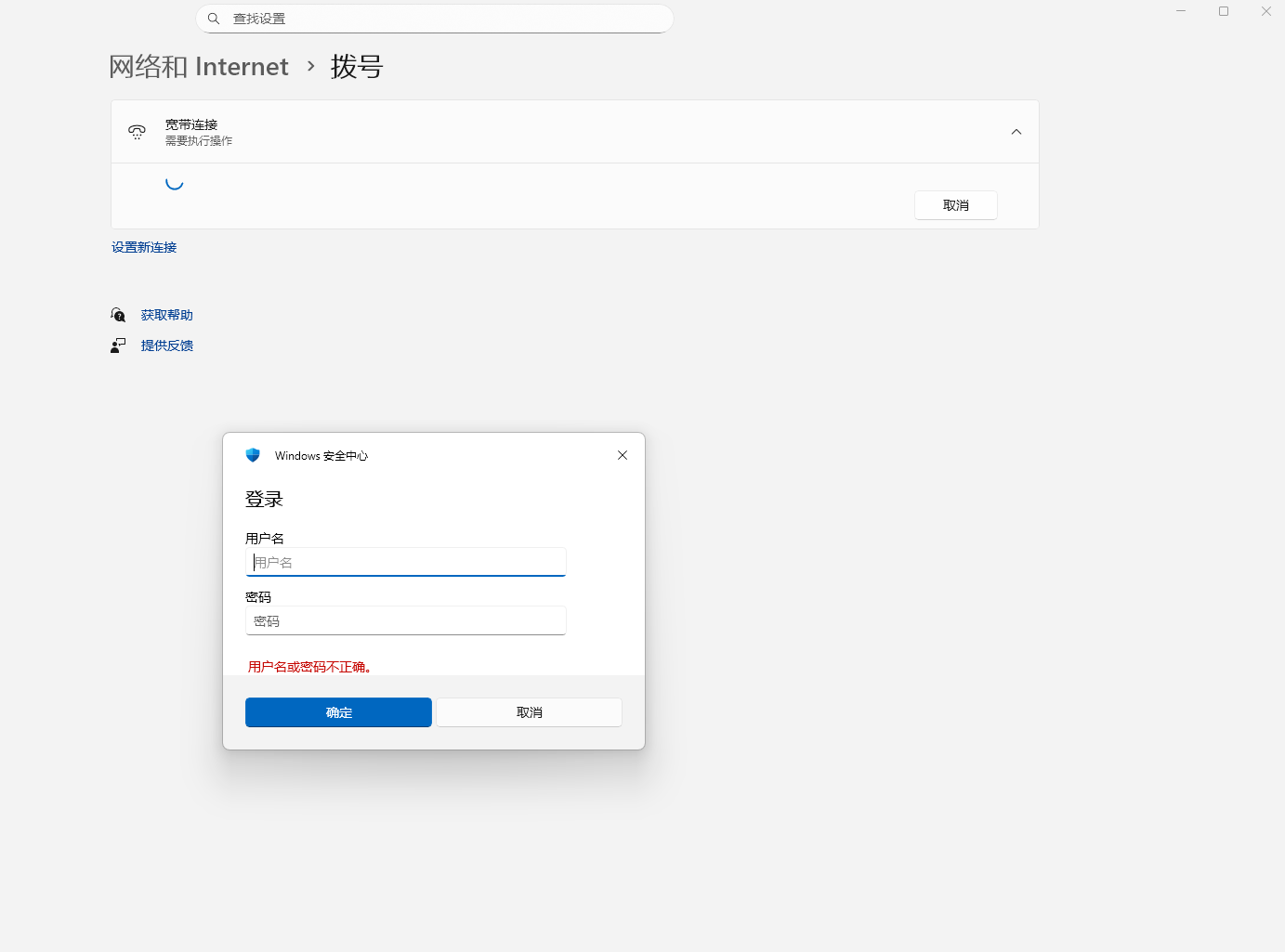Click 提供反馈 to send feedback
The image size is (1285, 952).
coord(167,345)
